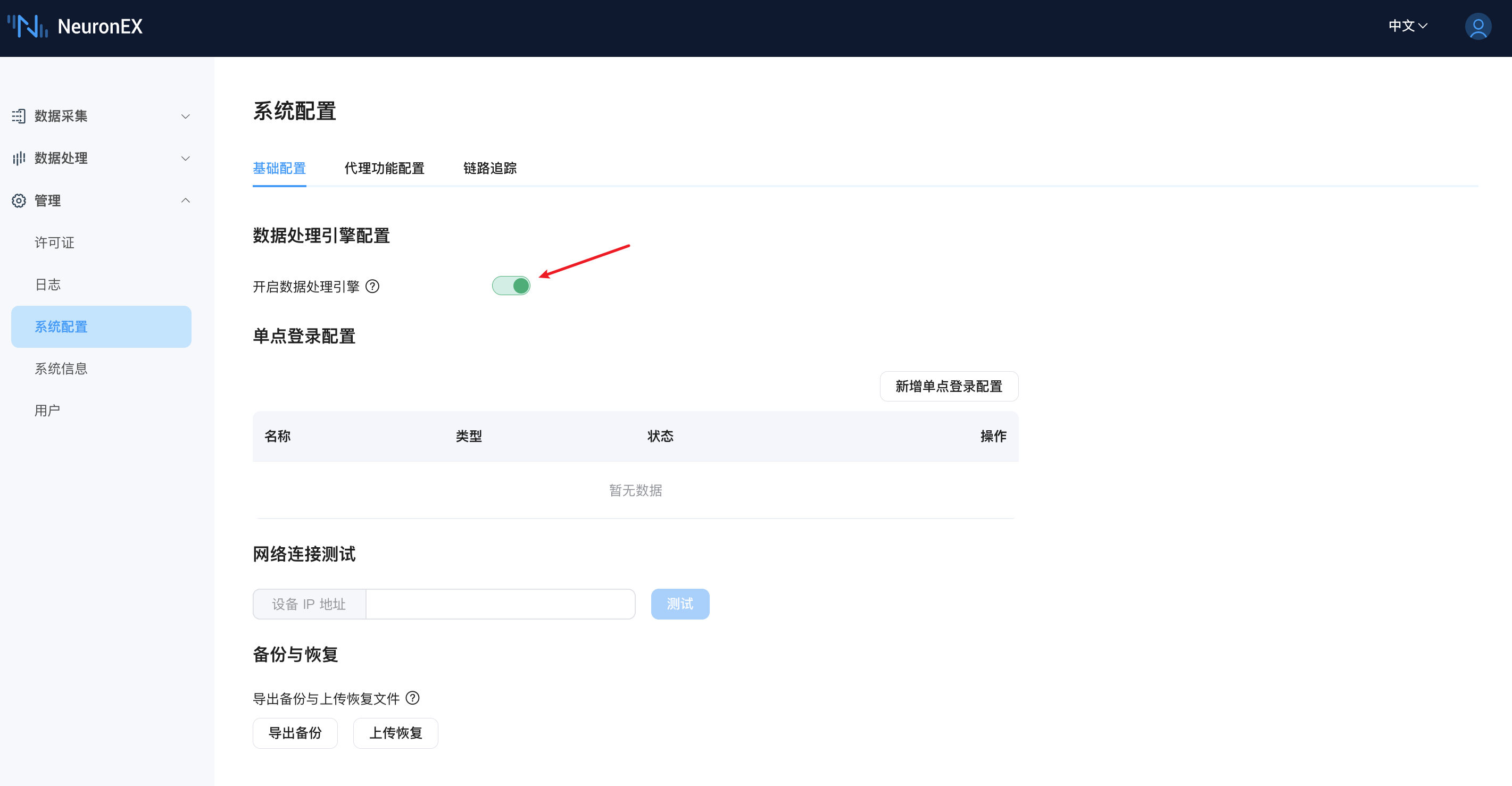This screenshot has width=1512, height=786.
Task: Click the 暂无数据 empty table text
Action: coord(636,490)
